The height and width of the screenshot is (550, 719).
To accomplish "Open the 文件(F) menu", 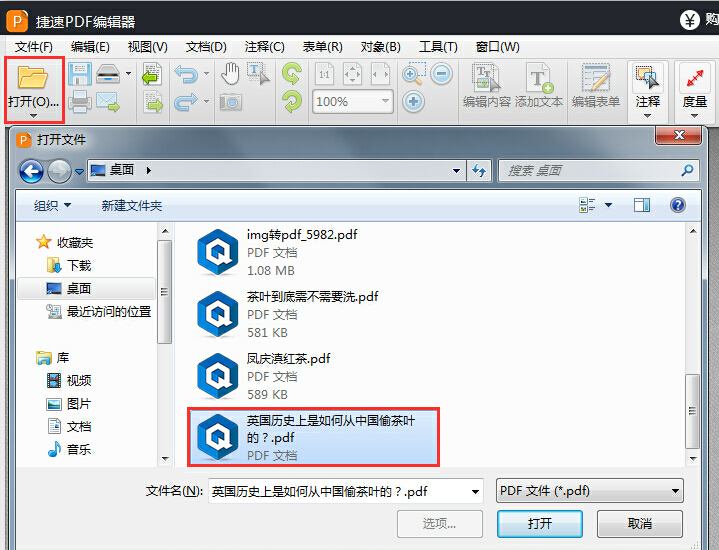I will click(34, 47).
